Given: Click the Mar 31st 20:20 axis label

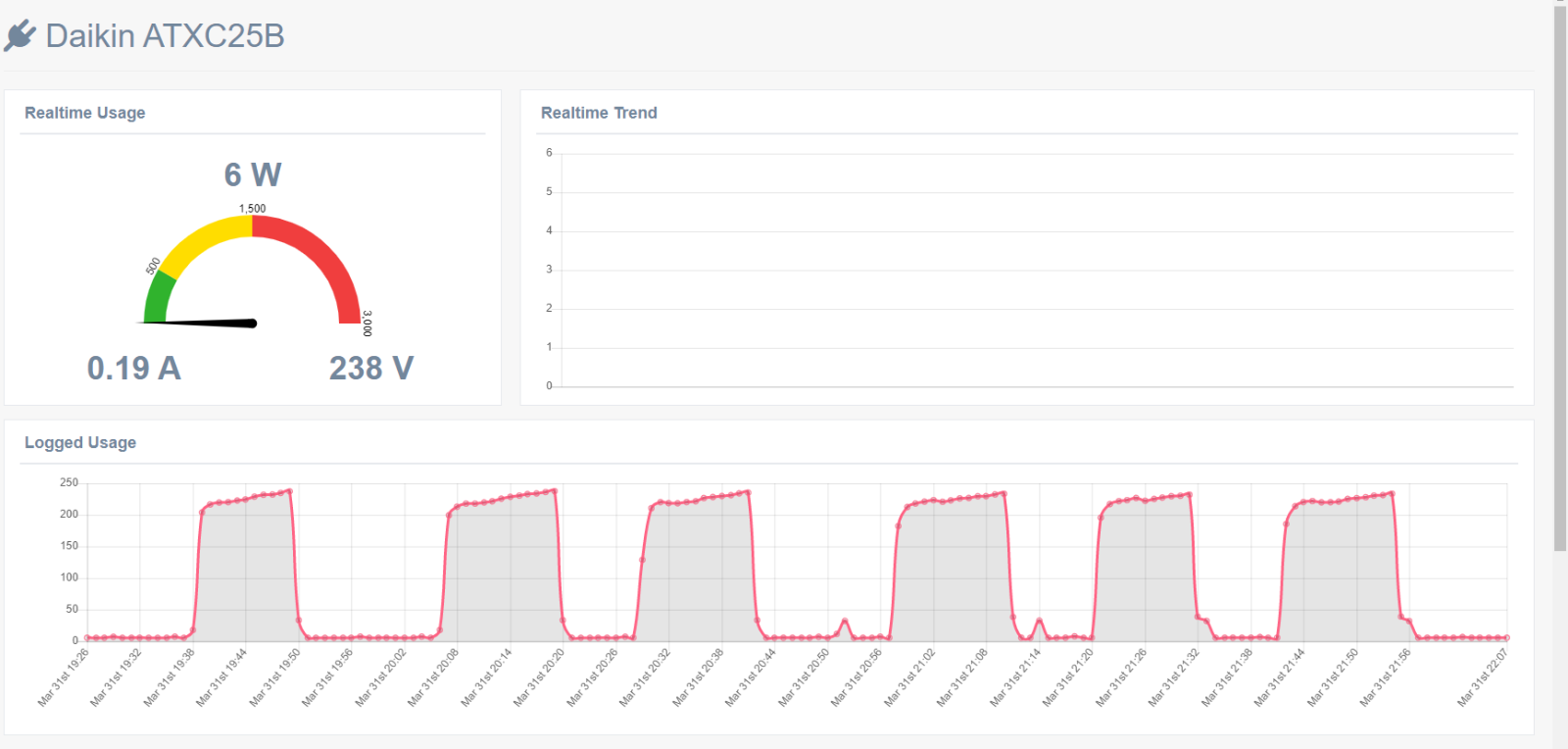Looking at the screenshot, I should point(540,676).
